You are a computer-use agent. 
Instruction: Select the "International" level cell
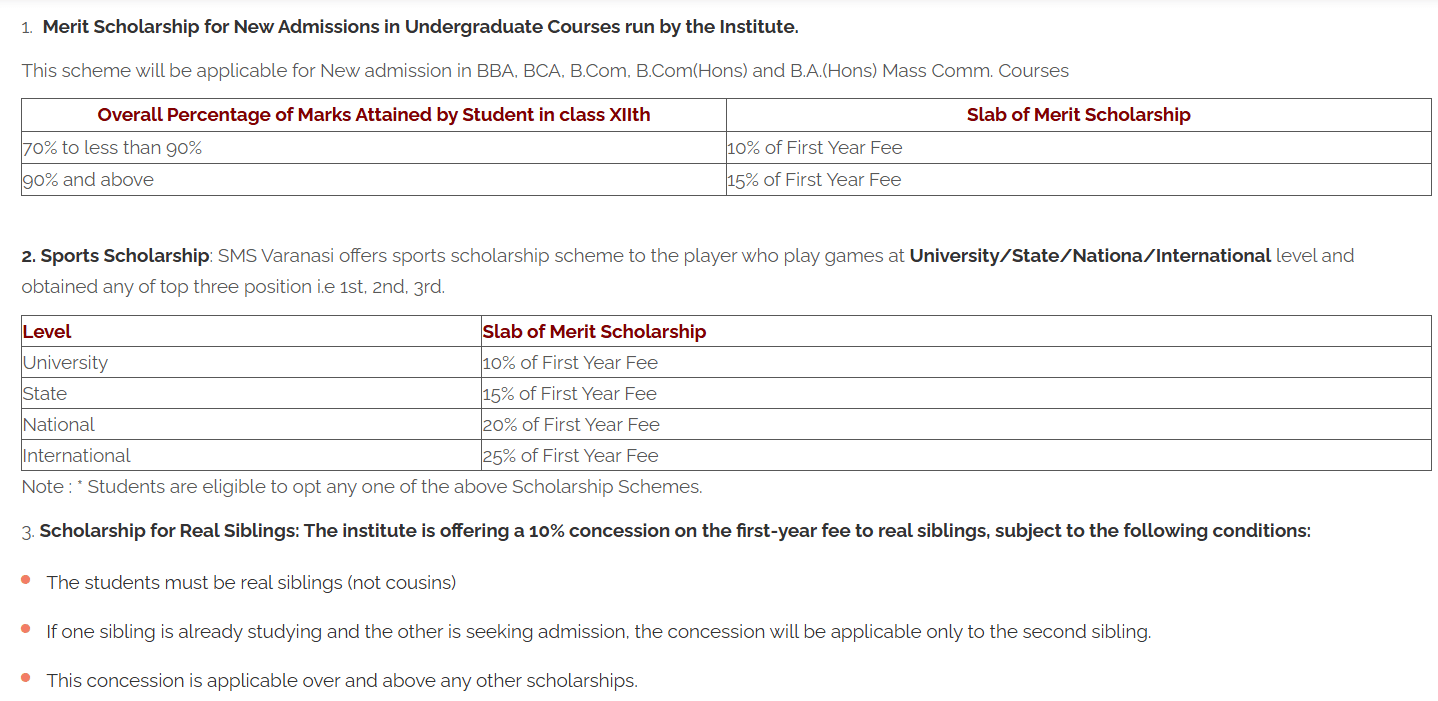coord(76,456)
